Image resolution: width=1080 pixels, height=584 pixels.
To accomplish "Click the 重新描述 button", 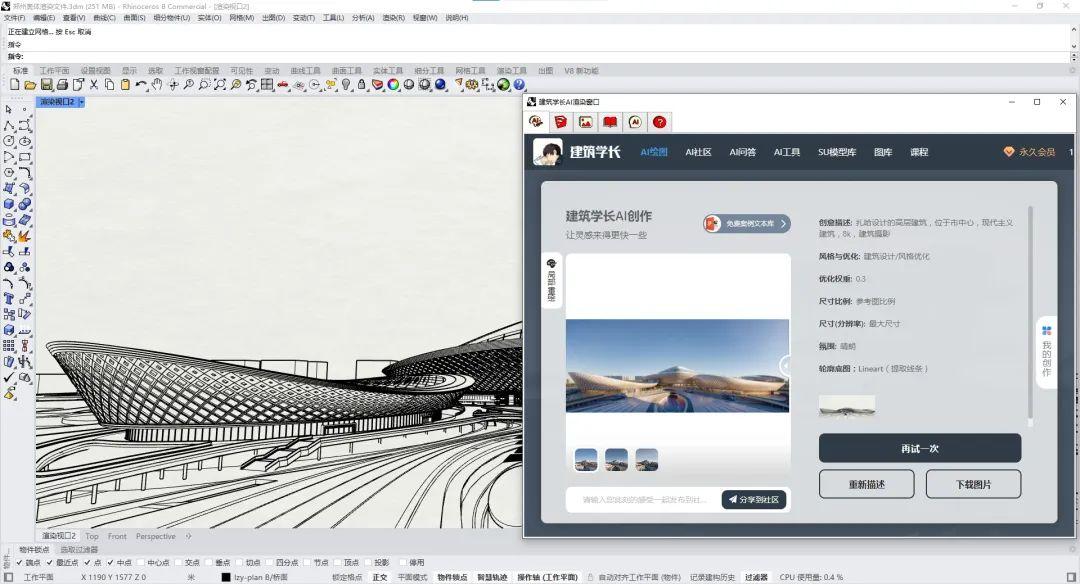I will 866,484.
